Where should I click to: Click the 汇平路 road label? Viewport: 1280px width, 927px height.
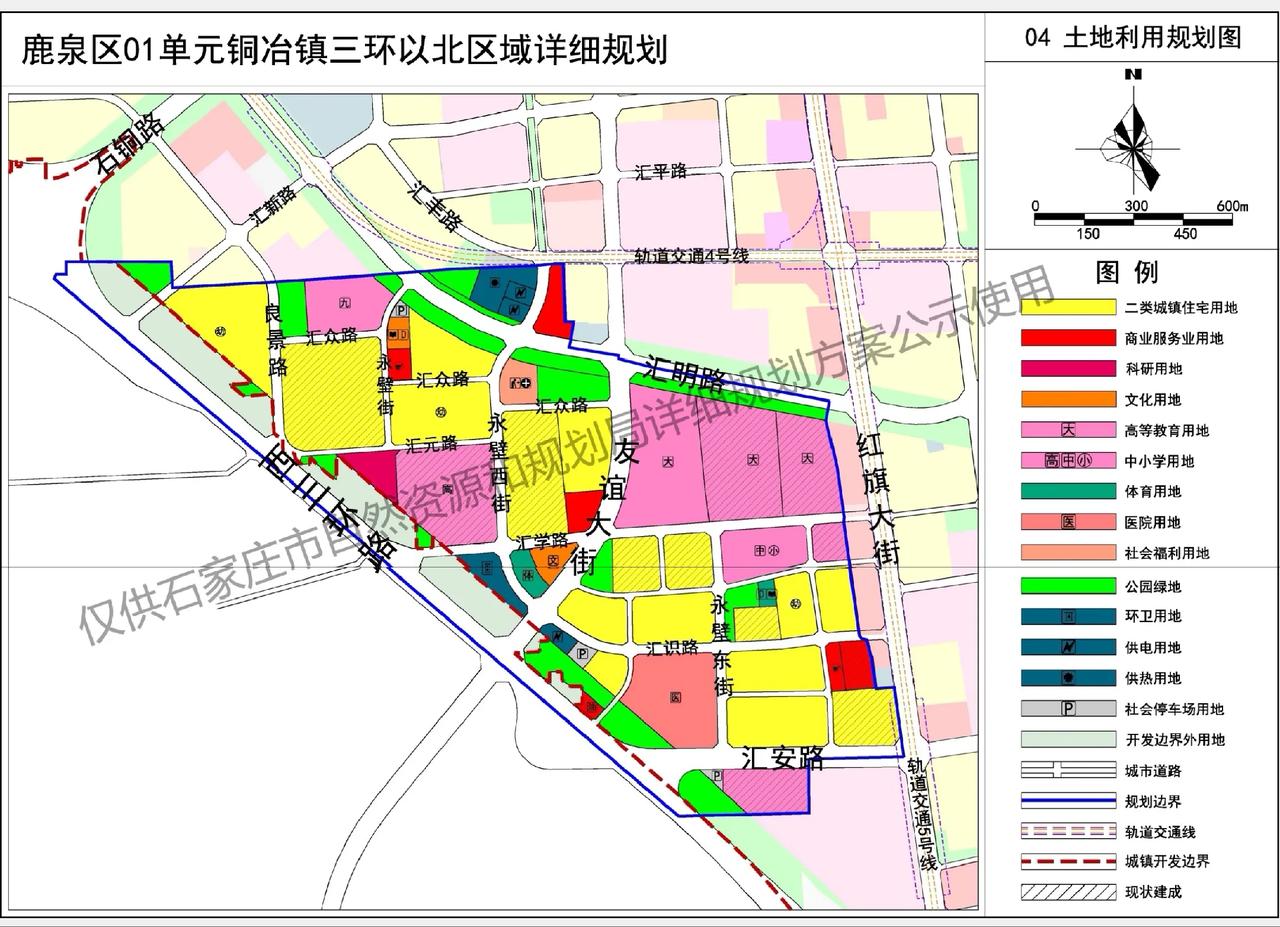tap(661, 171)
